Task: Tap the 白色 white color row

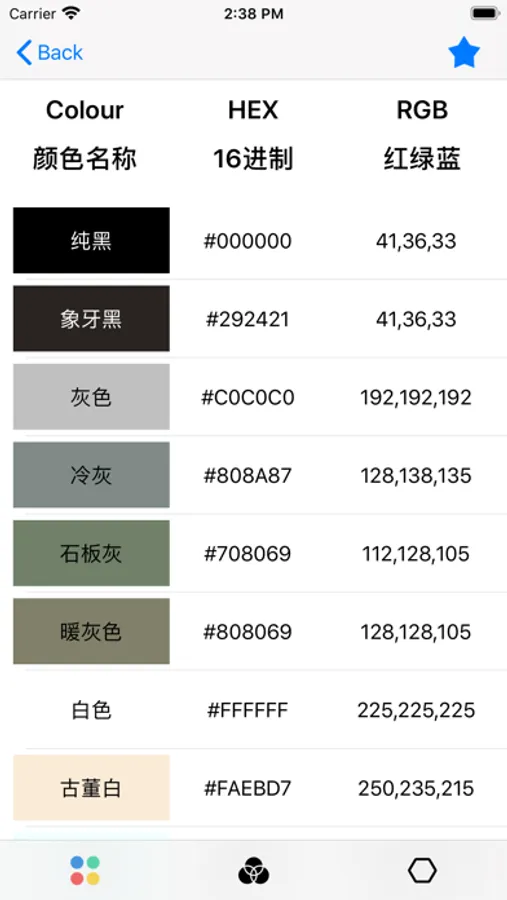Action: tap(253, 710)
